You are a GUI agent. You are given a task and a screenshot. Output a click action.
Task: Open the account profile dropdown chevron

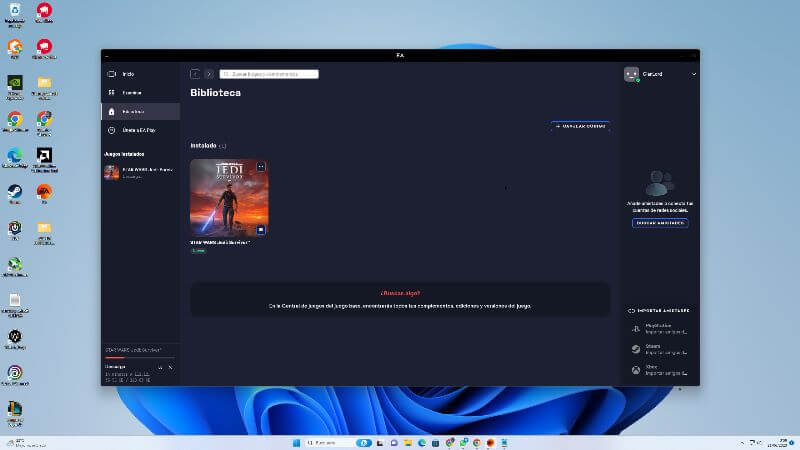coord(693,74)
